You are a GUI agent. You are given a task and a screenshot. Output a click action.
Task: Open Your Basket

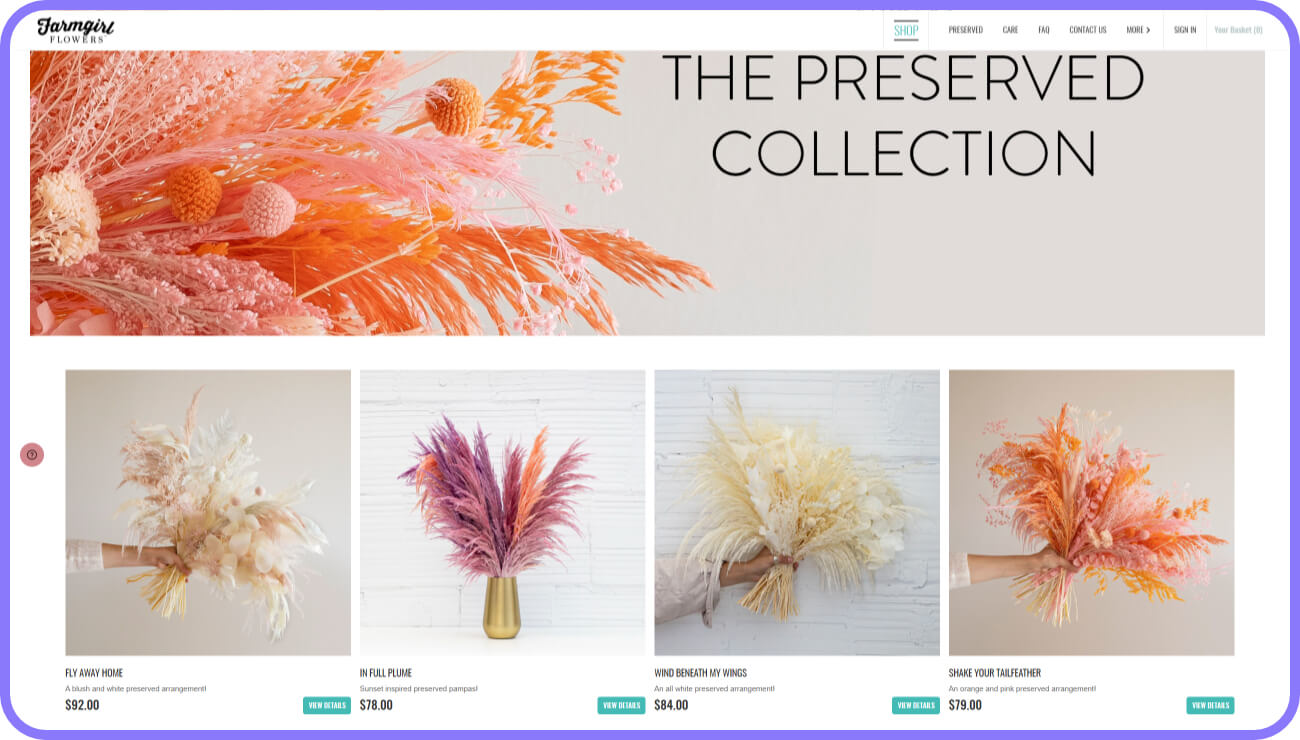(x=1238, y=30)
